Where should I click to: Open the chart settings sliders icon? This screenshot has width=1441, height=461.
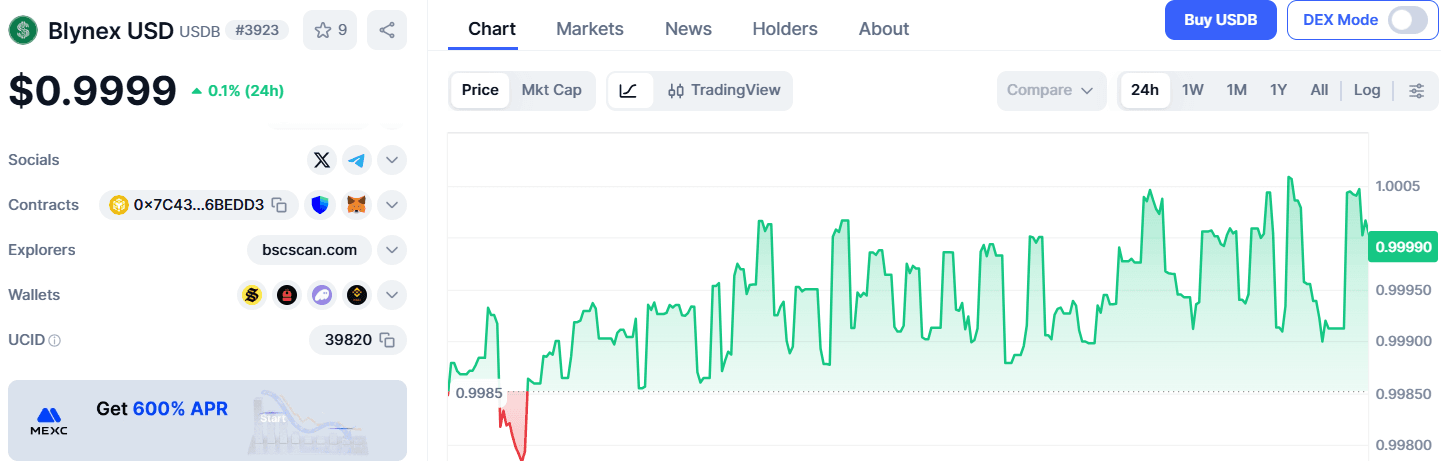coord(1417,90)
